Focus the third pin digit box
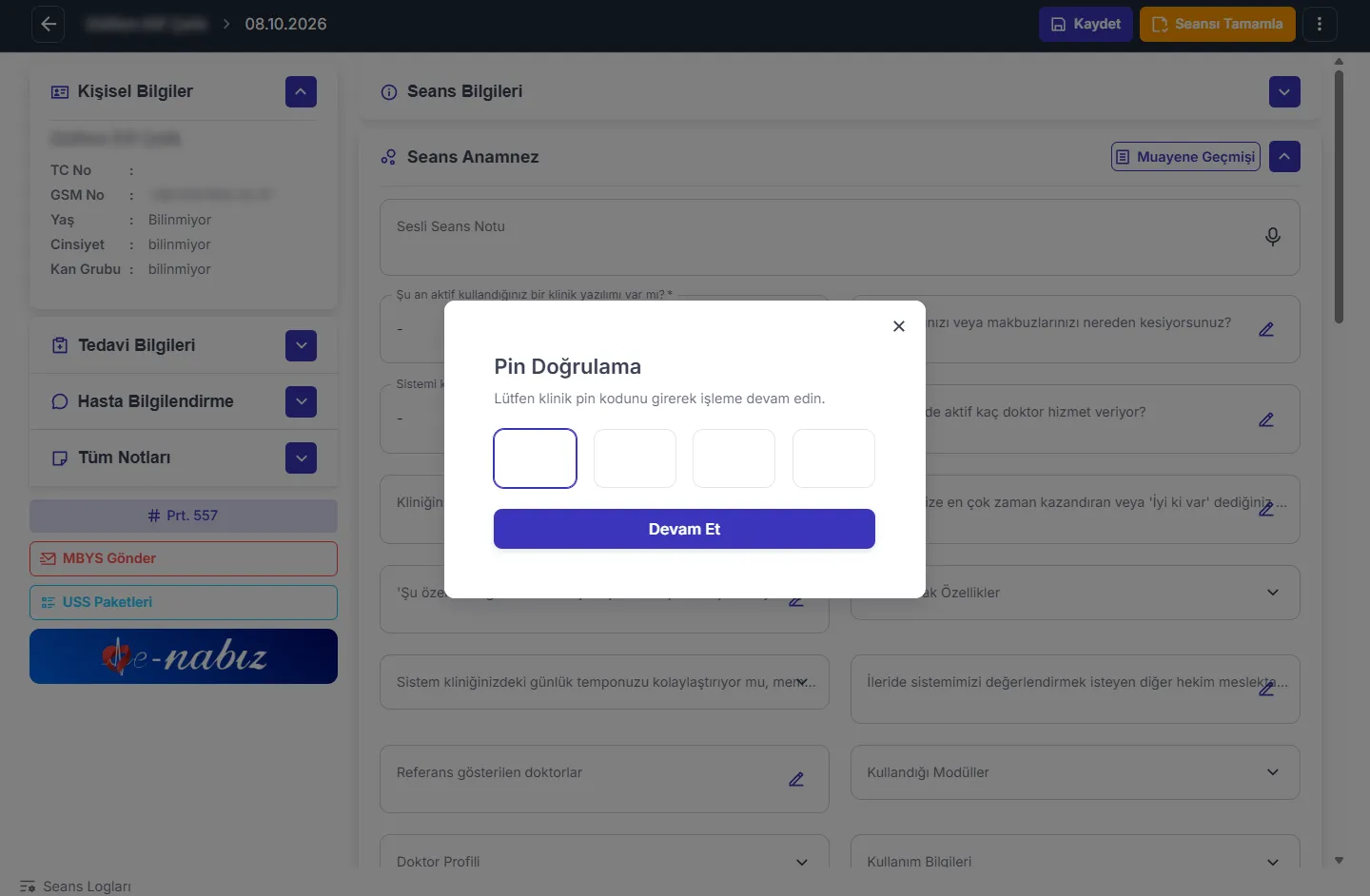 (734, 458)
